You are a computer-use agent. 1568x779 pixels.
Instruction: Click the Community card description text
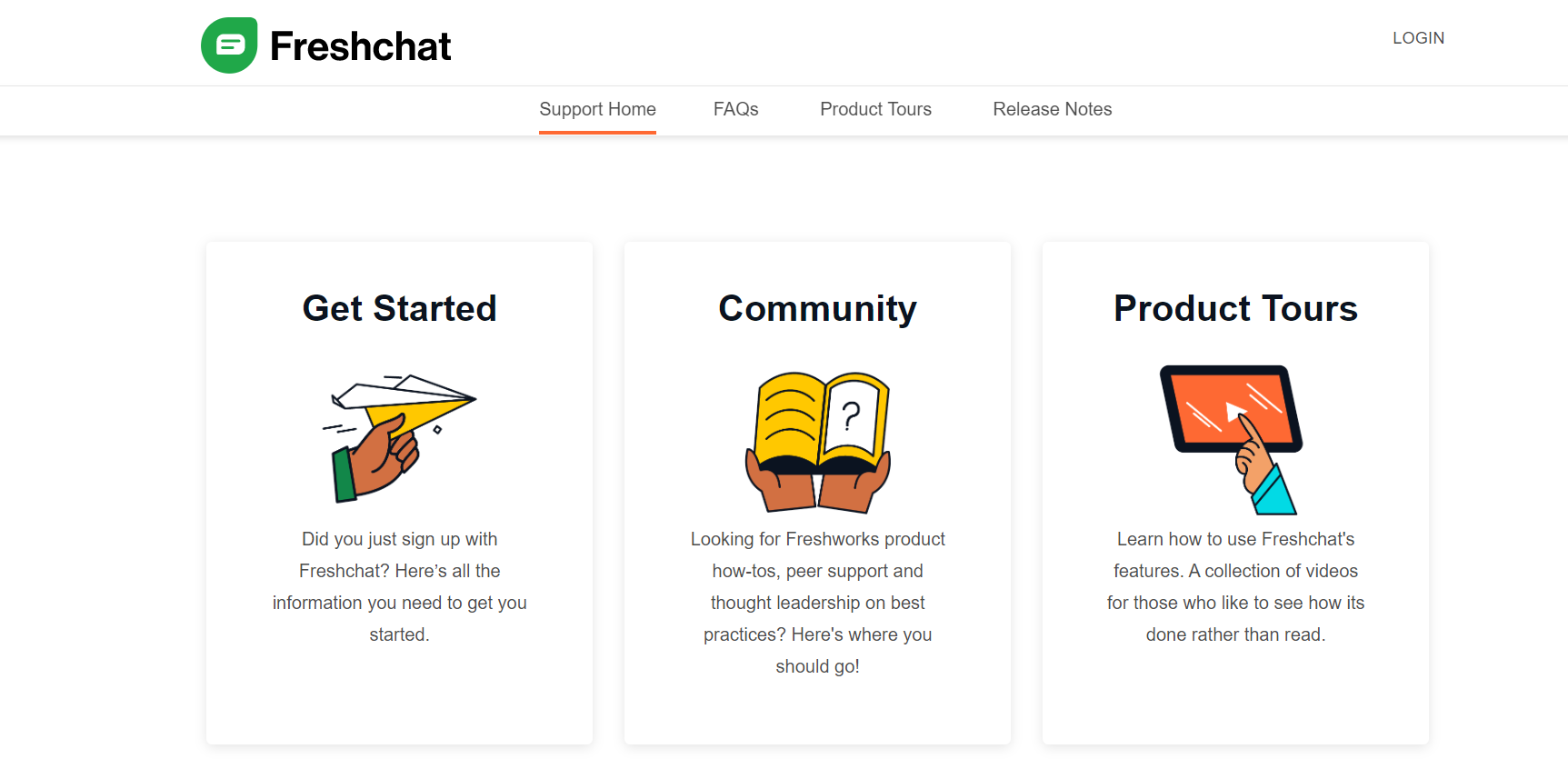(x=817, y=602)
